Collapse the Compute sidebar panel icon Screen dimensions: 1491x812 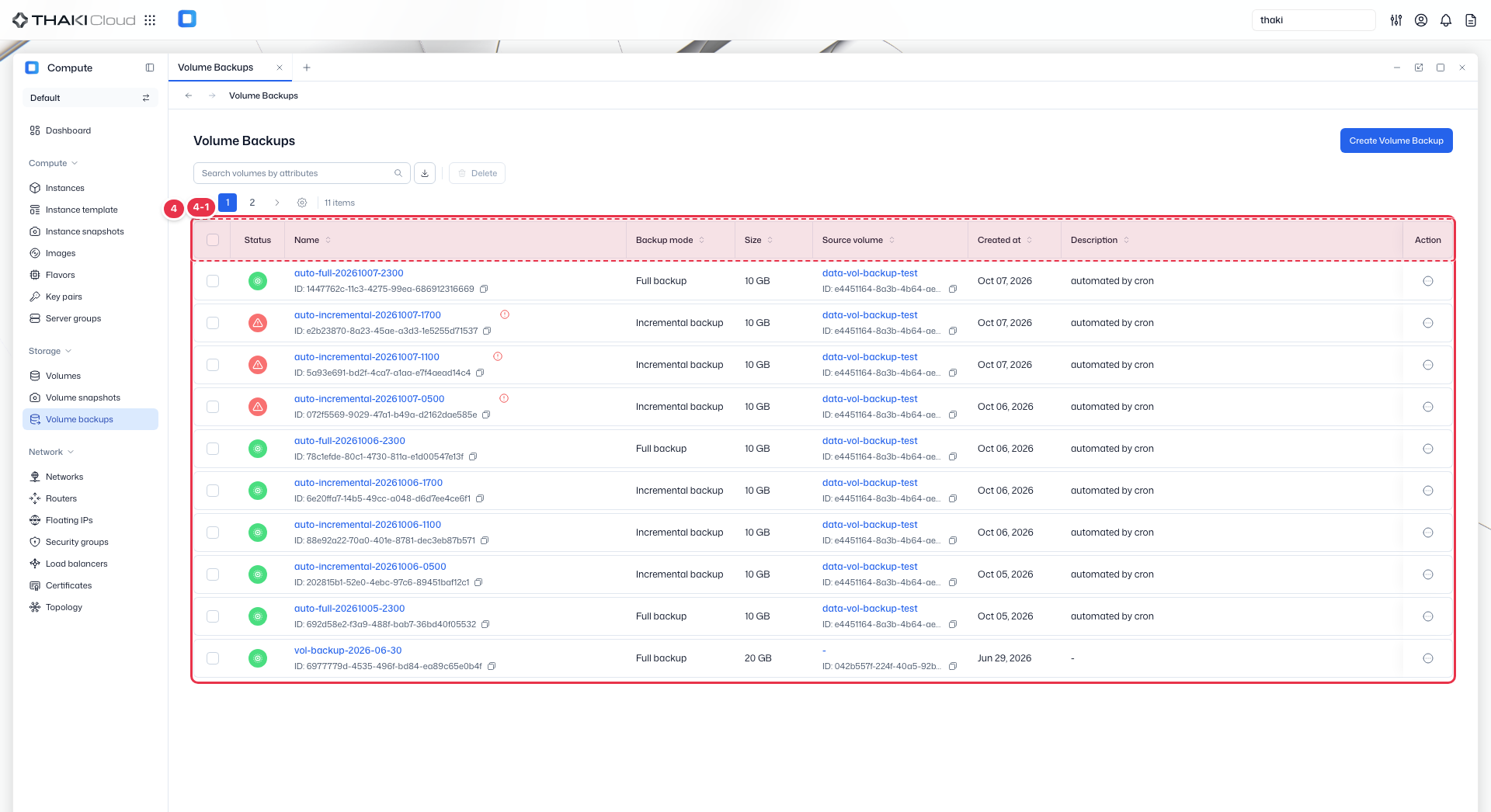(x=150, y=68)
